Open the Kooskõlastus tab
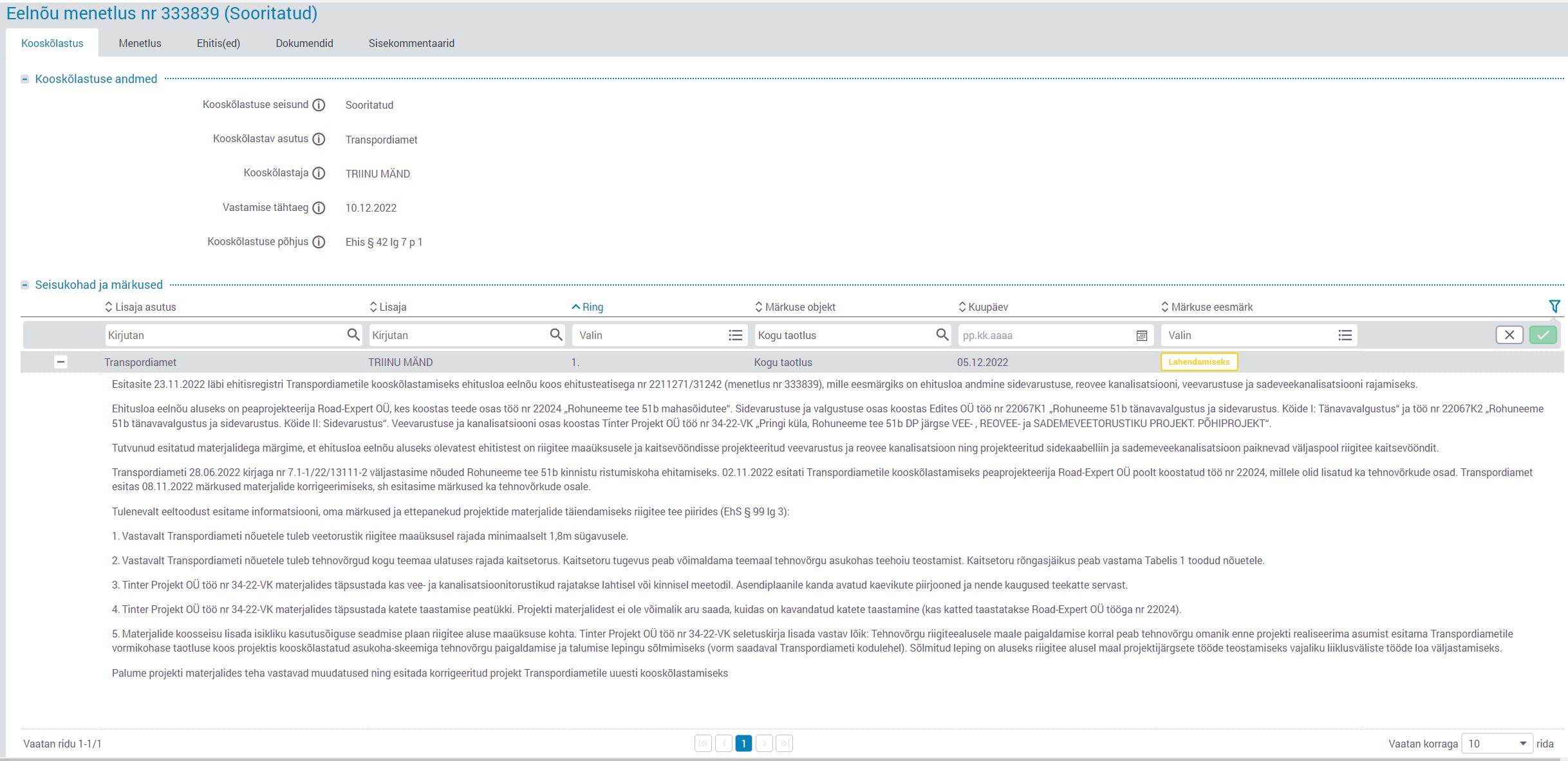Viewport: 1568px width, 761px height. pos(52,43)
